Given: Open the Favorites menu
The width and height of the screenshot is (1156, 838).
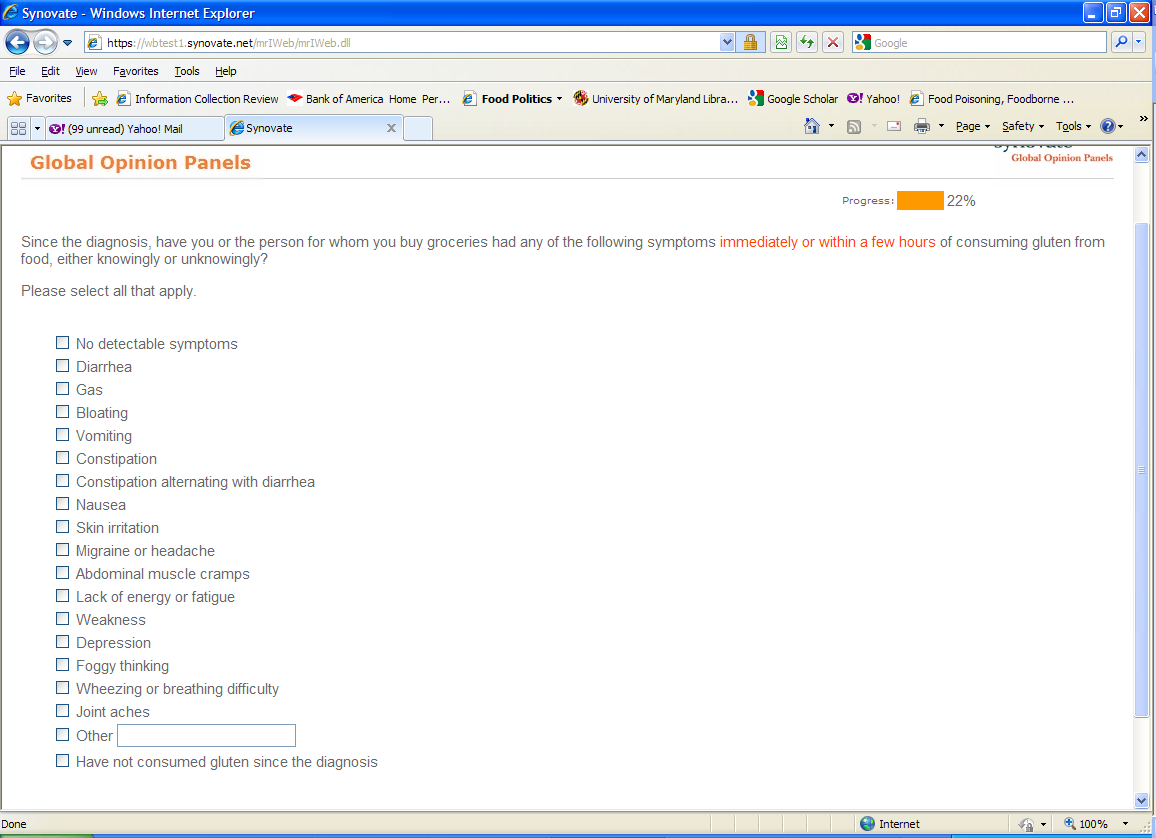Looking at the screenshot, I should click(x=136, y=71).
